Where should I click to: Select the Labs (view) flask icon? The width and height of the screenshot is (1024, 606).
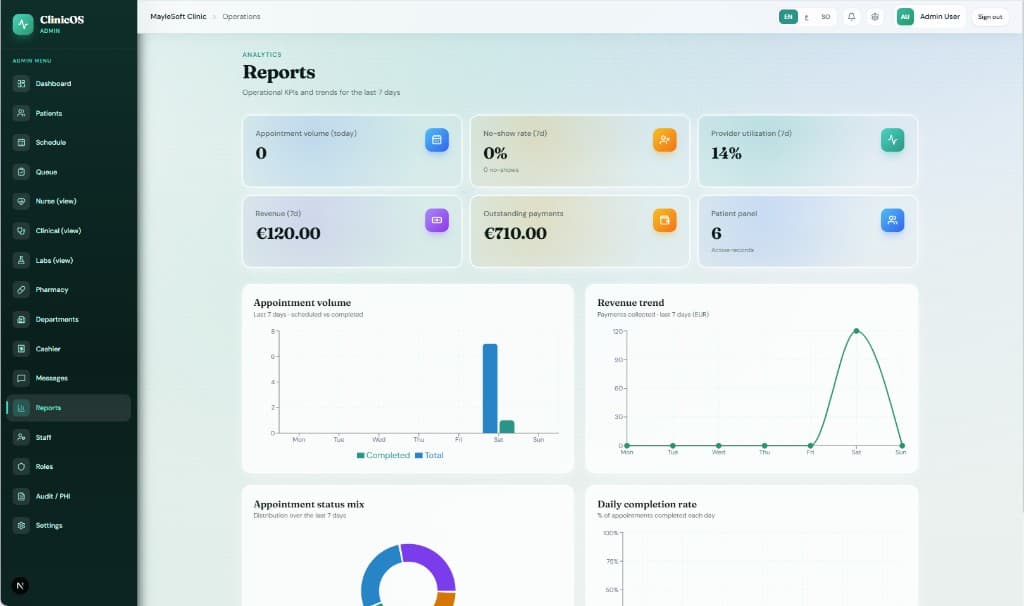pos(21,260)
